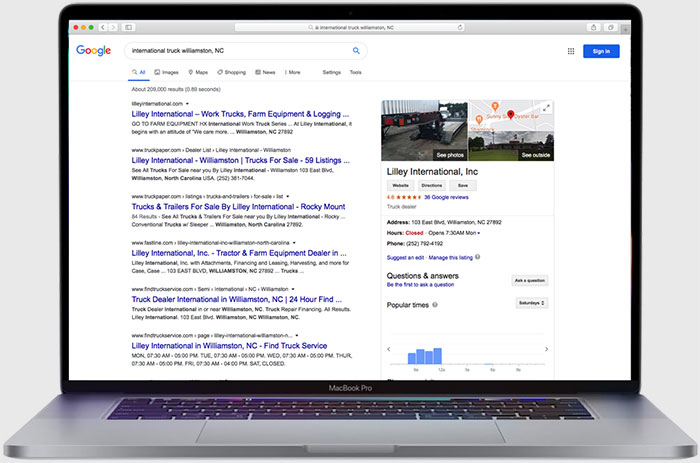Click the Safari forward arrow

(113, 27)
